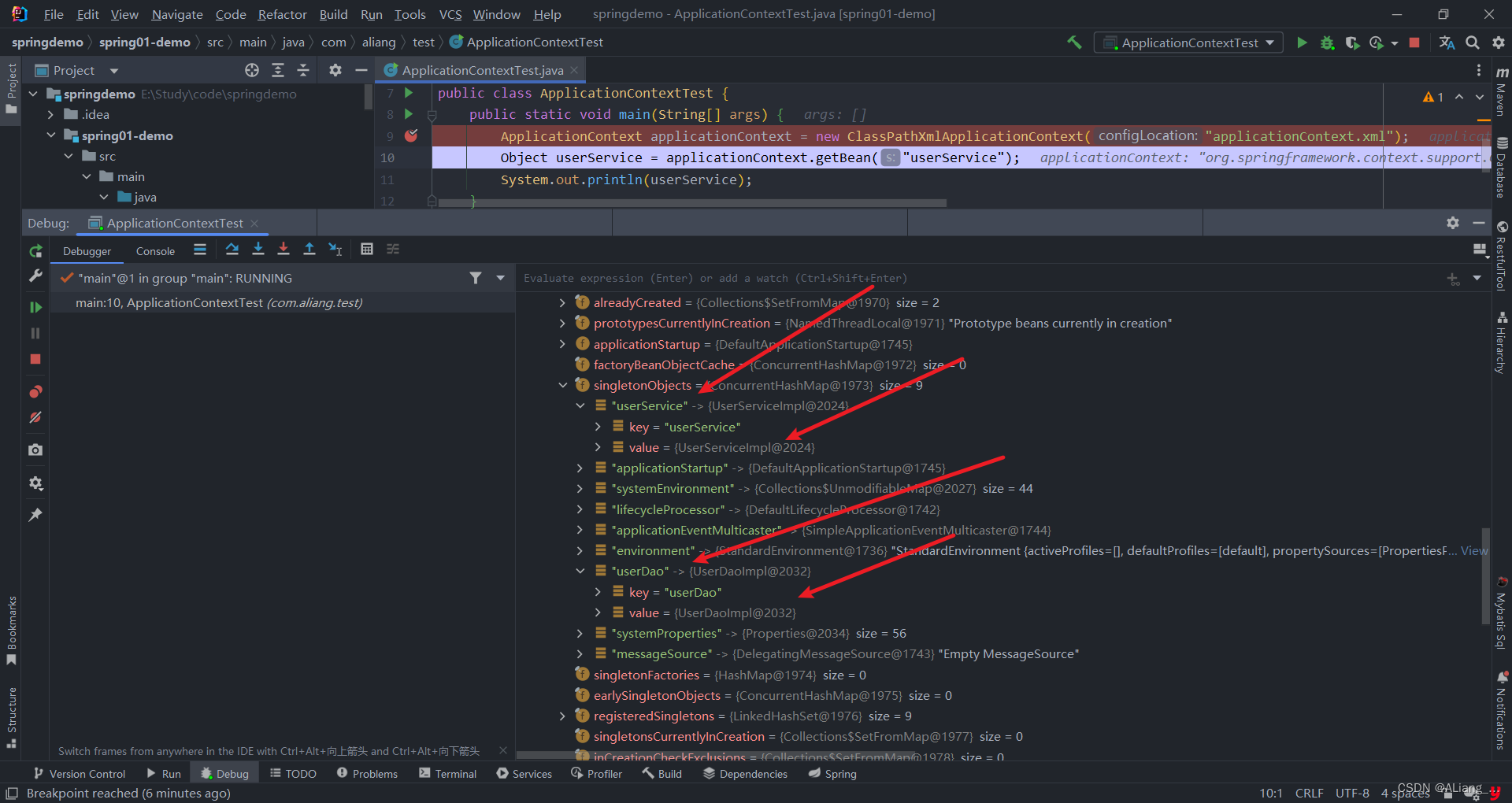1512x803 pixels.
Task: Switch to Console tab
Action: coord(155,251)
